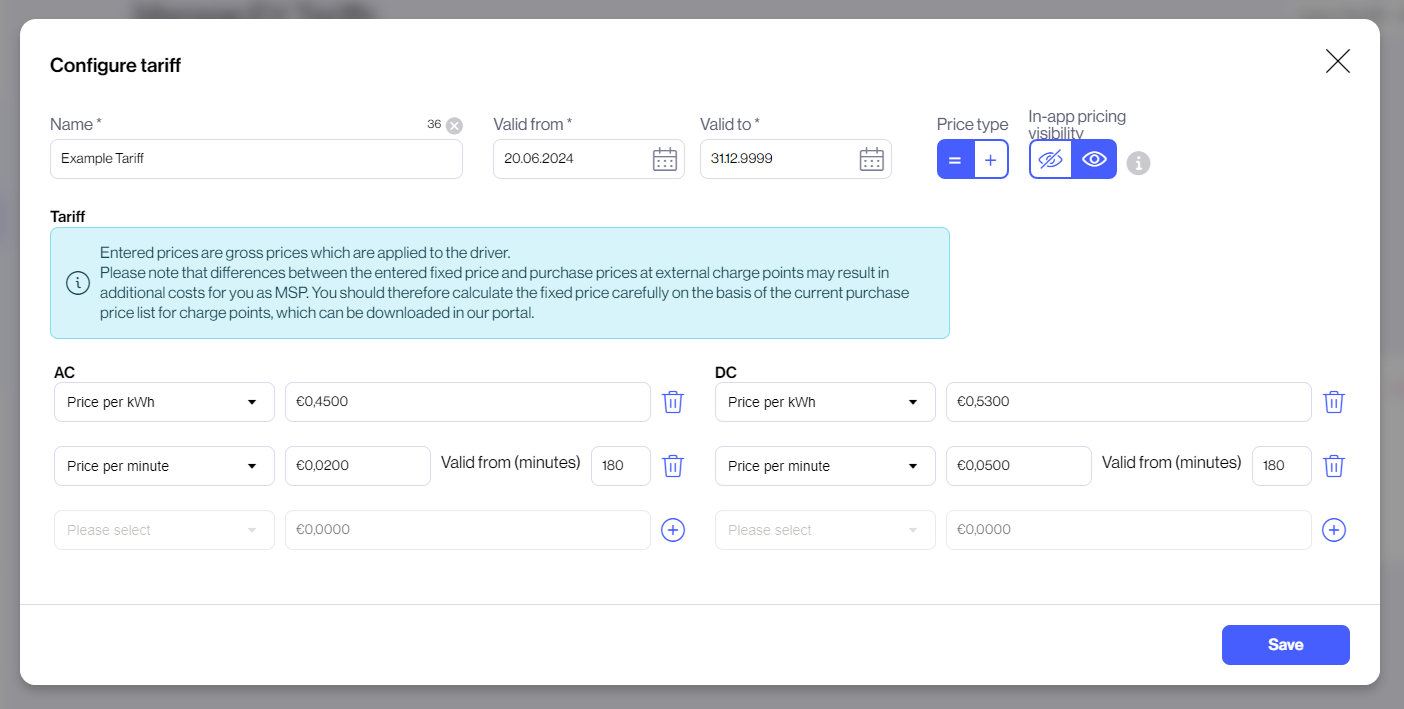Show in-app pricing with eye toggle

[1094, 159]
